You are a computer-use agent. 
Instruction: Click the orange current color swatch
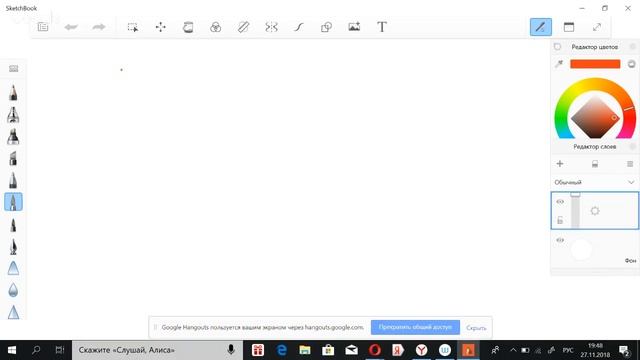pos(595,64)
